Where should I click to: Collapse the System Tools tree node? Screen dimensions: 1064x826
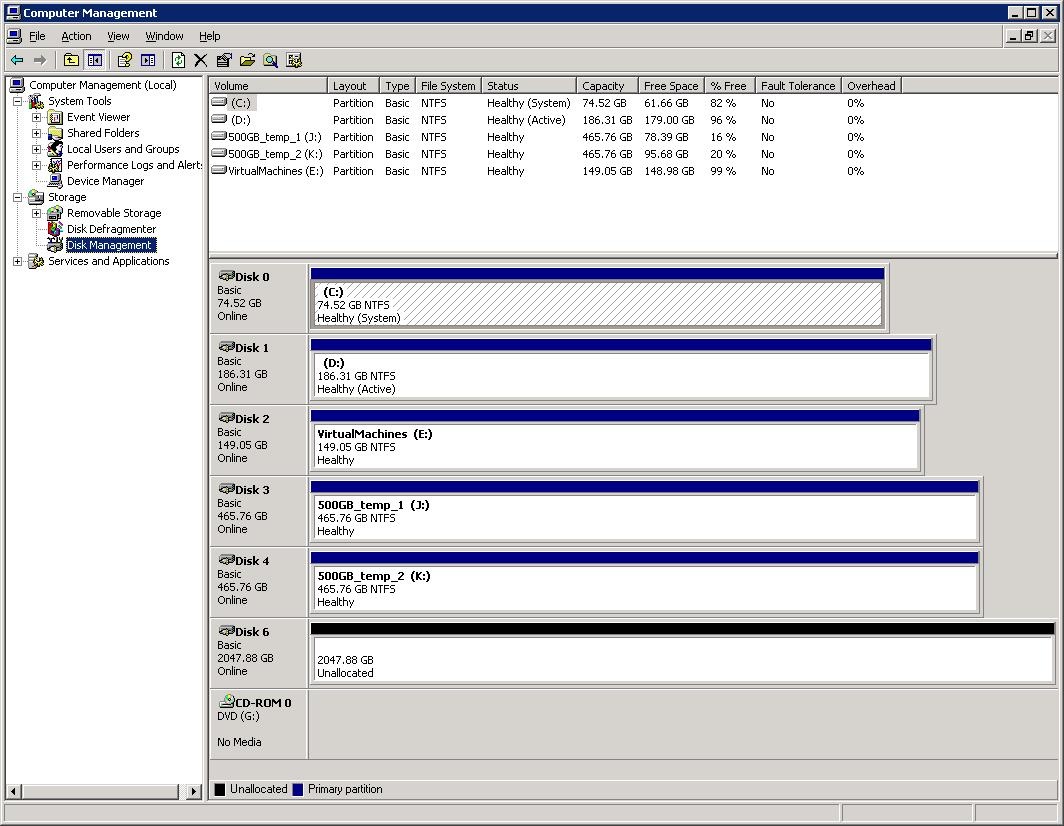[x=18, y=101]
